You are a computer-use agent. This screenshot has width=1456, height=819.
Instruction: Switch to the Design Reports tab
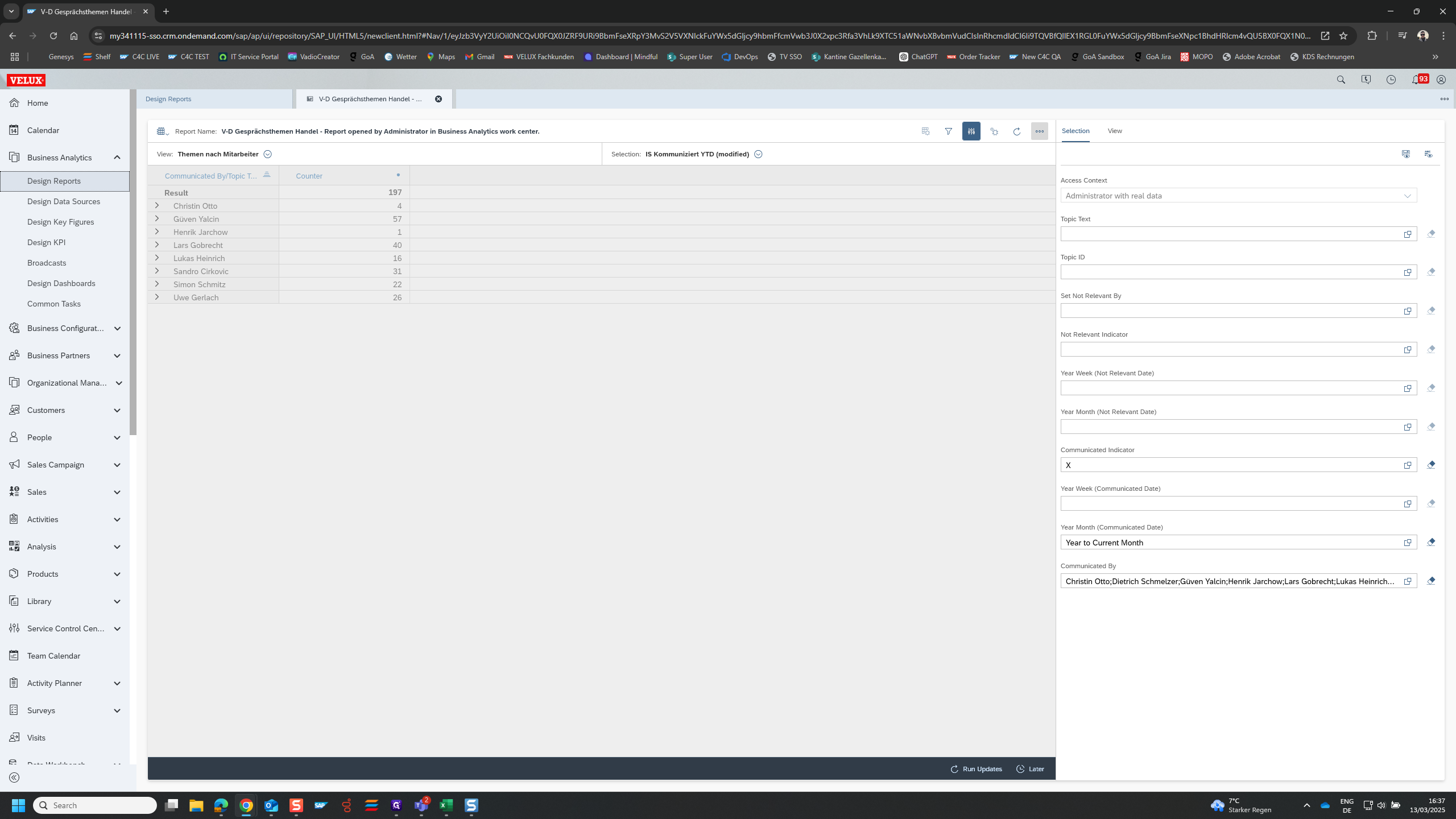[x=168, y=99]
